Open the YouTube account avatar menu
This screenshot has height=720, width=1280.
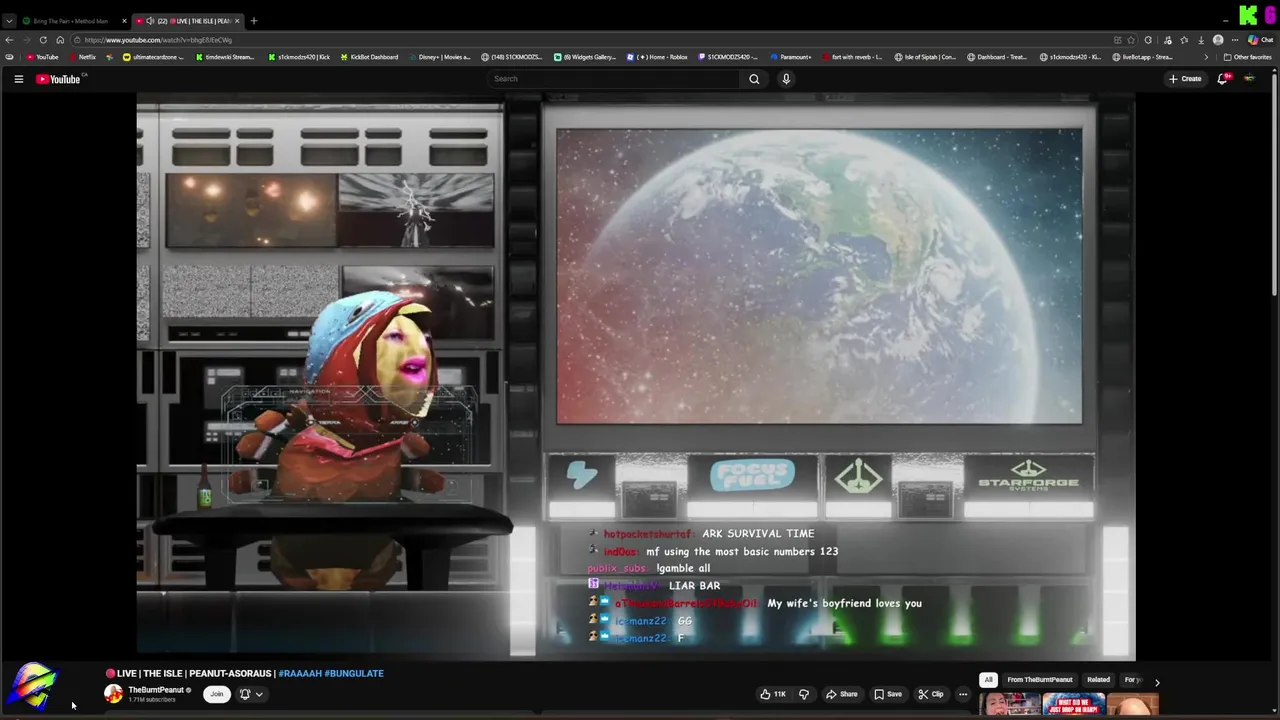pyautogui.click(x=1249, y=79)
